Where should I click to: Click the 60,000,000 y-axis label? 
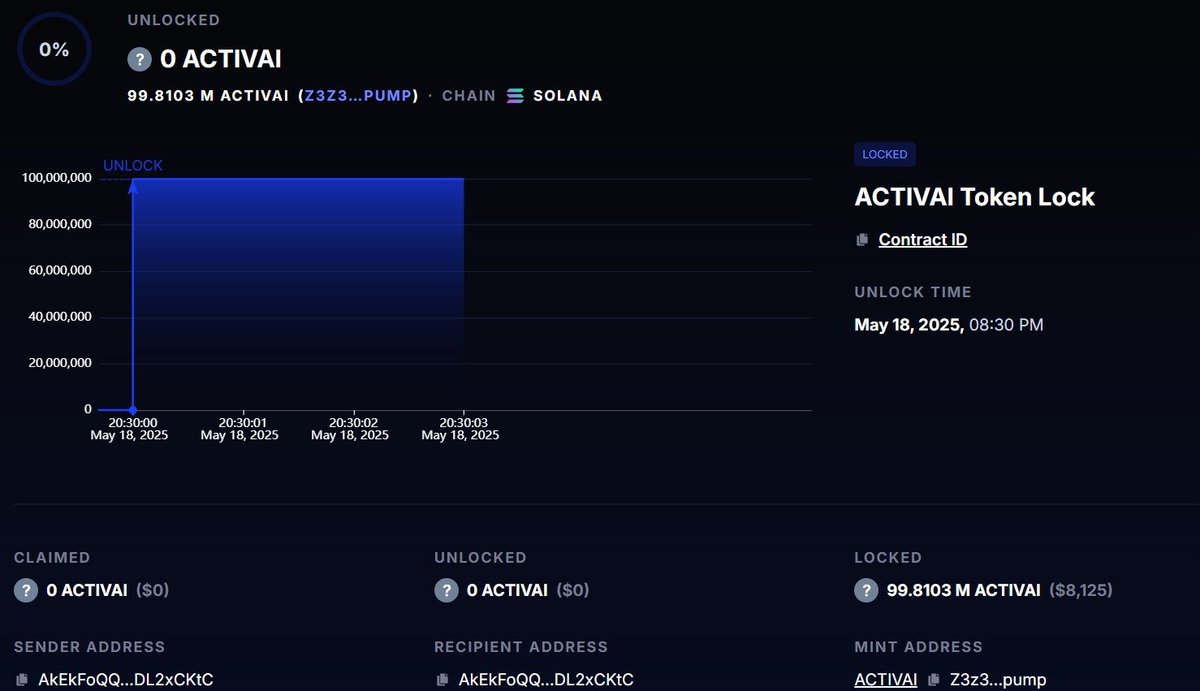(59, 270)
